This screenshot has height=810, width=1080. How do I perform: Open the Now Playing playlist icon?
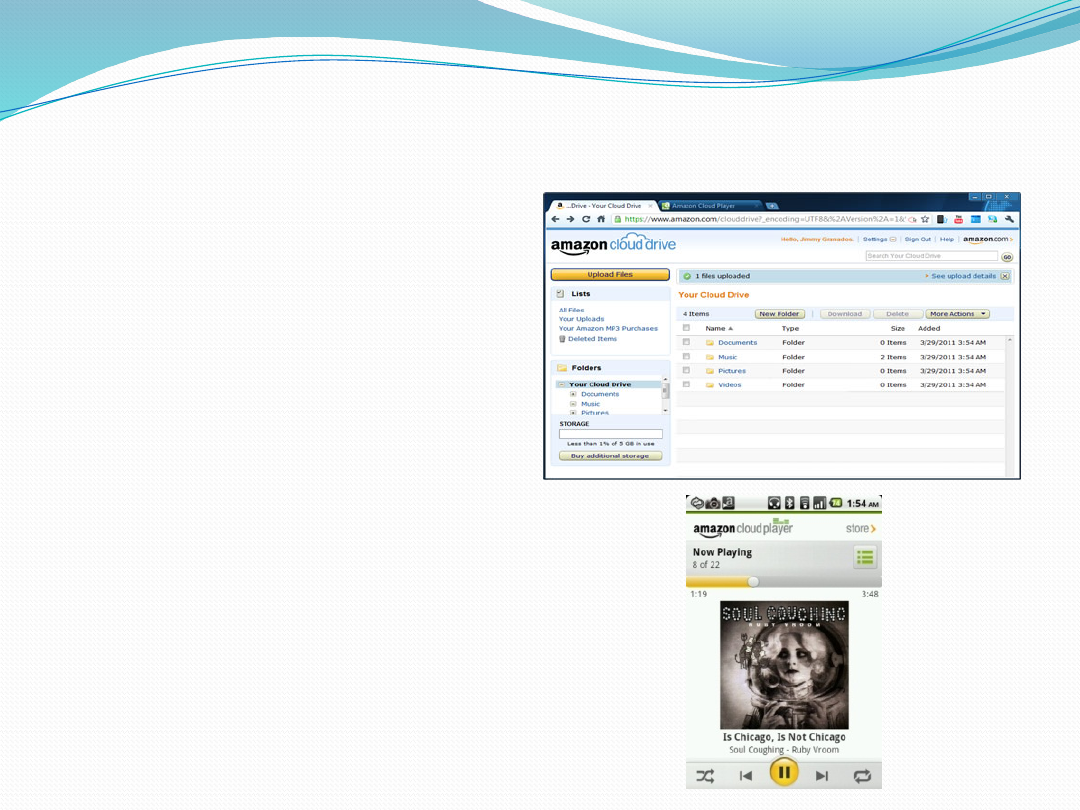click(865, 557)
